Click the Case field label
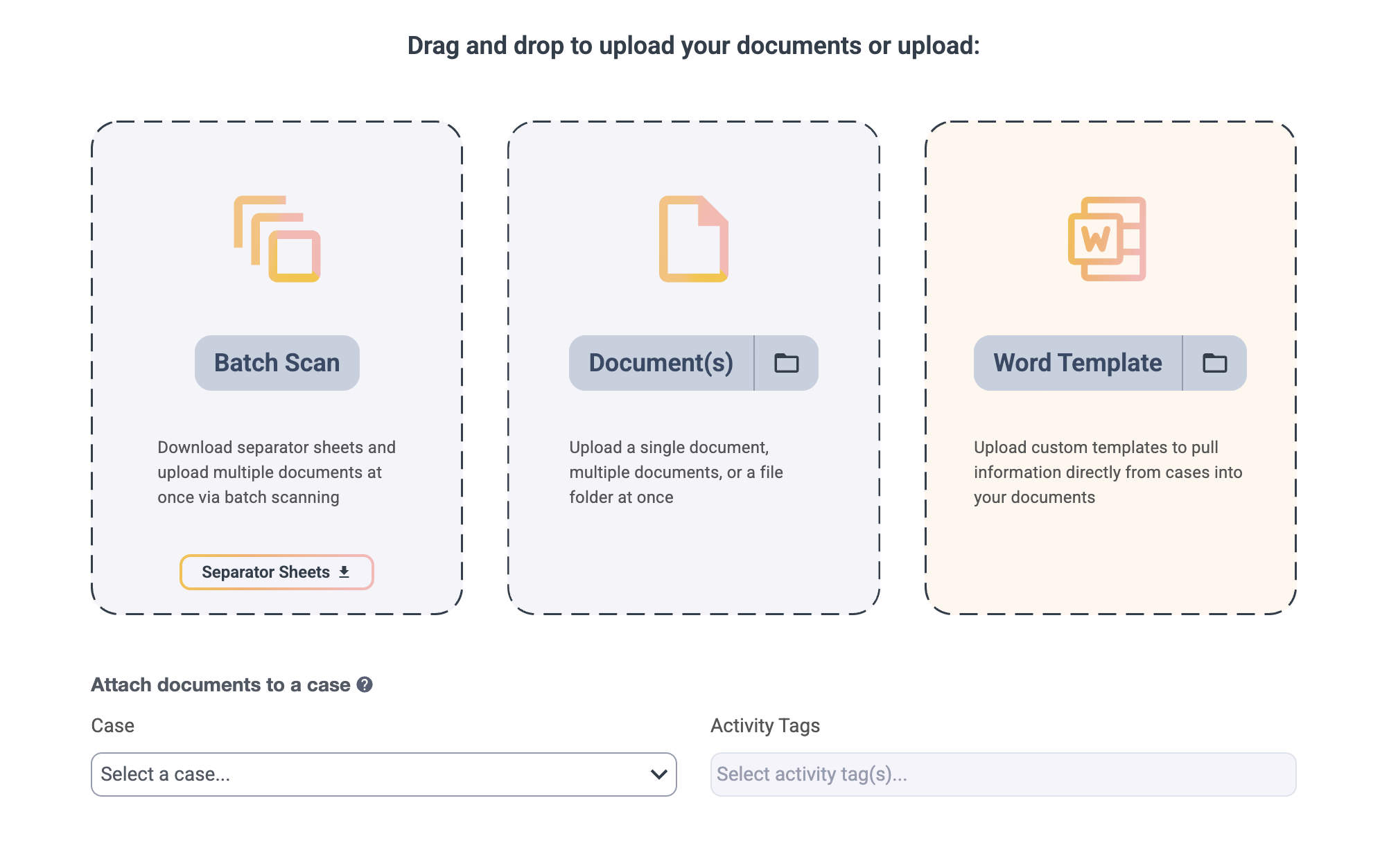Viewport: 1389px width, 868px height. [113, 725]
